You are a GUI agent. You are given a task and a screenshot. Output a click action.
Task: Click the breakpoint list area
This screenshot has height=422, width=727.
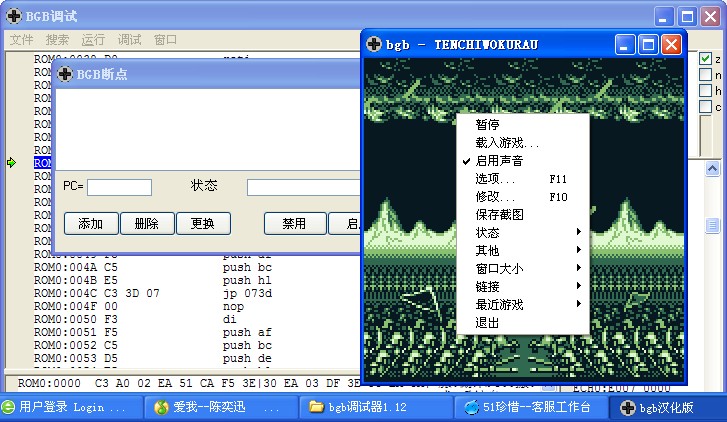(208, 129)
